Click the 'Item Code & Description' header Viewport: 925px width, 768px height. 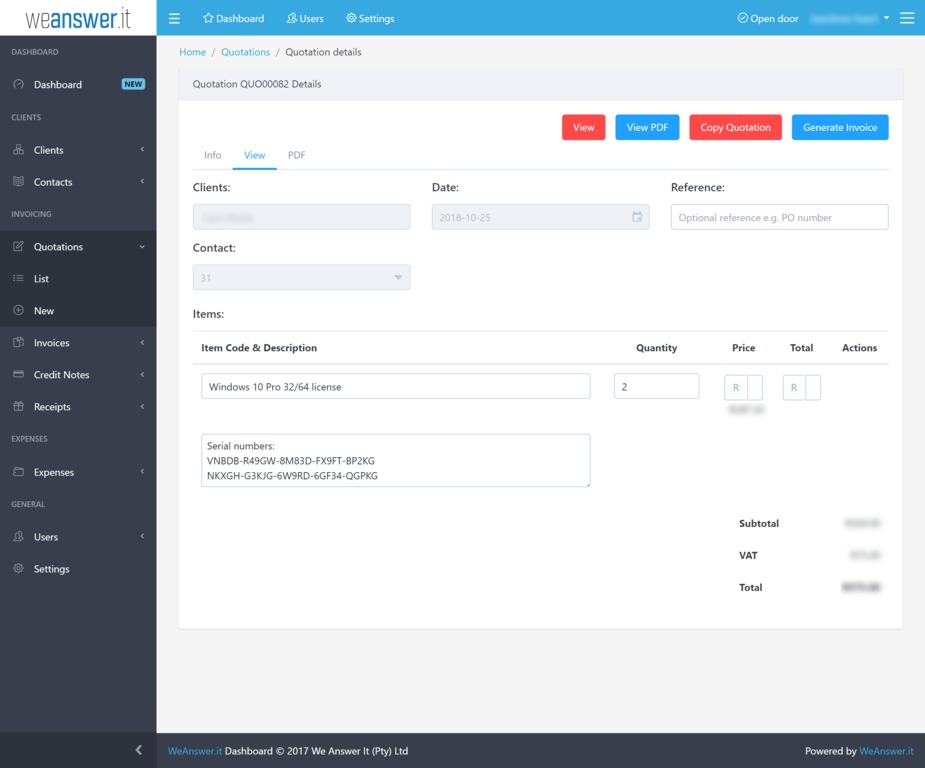click(259, 347)
